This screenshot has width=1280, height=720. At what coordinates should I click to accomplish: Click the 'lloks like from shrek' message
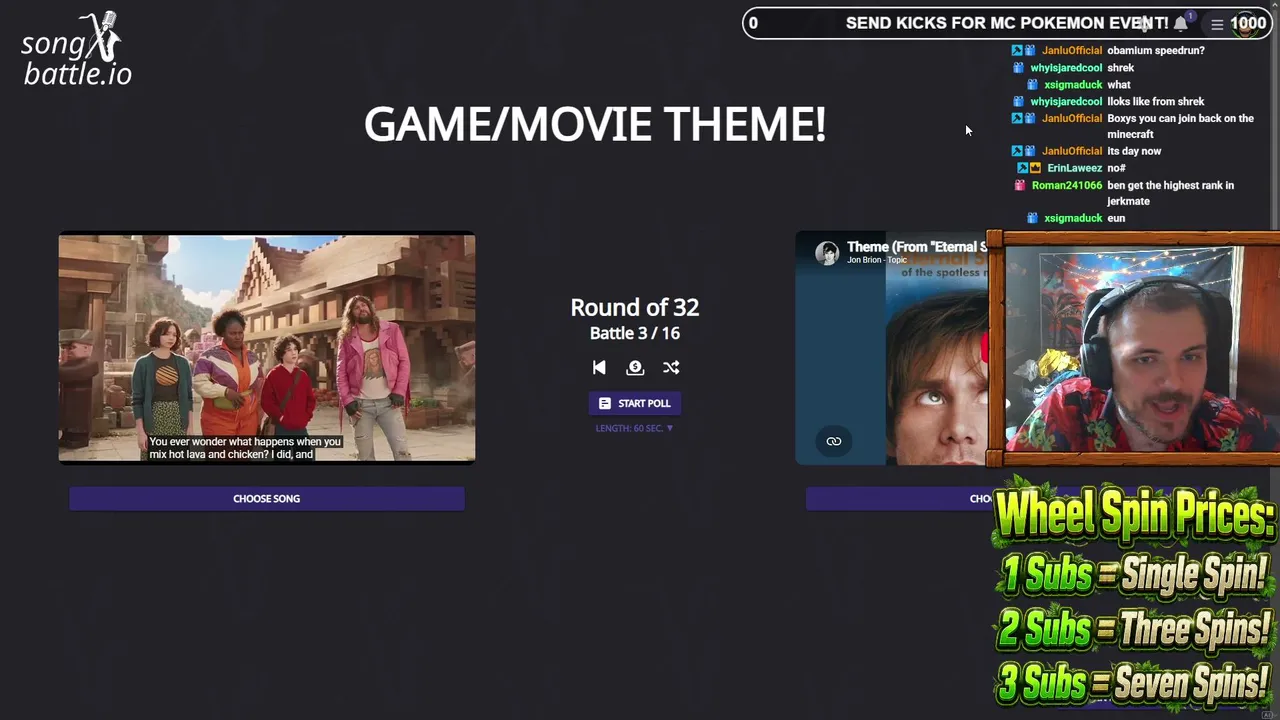click(x=1156, y=101)
